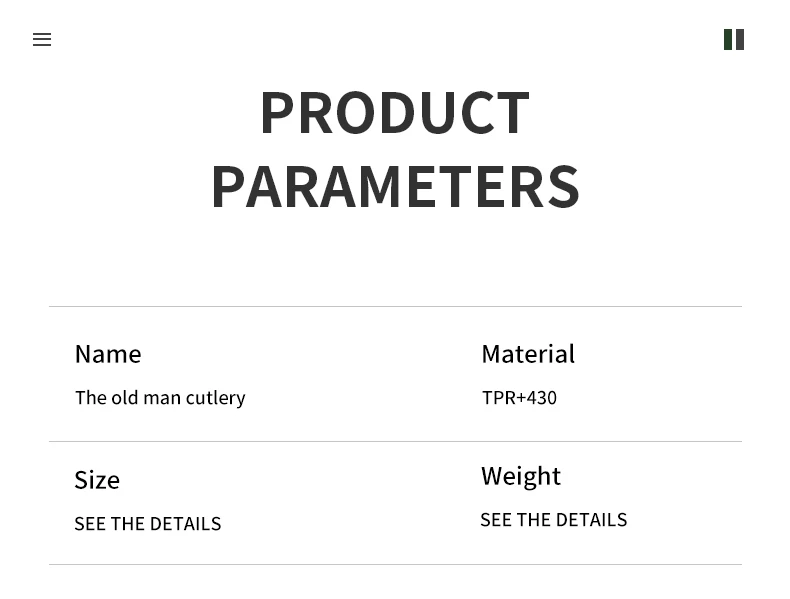Open SEE THE DETAILS under Size
The height and width of the screenshot is (599, 790).
[147, 524]
